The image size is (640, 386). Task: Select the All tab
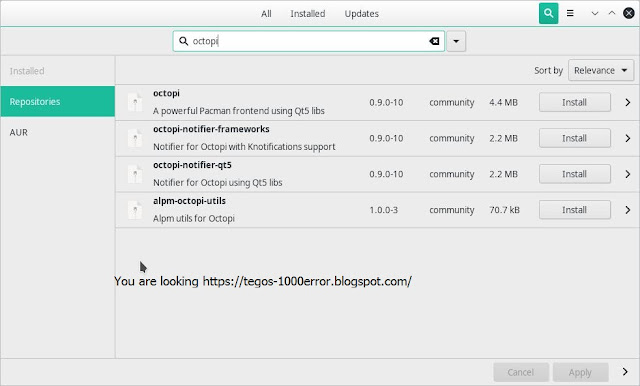266,13
